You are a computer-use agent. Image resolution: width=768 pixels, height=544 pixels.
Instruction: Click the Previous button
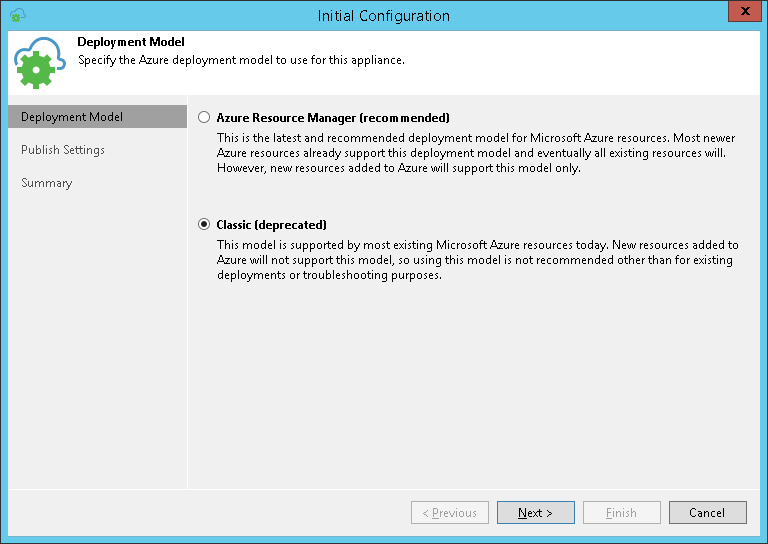pyautogui.click(x=449, y=513)
